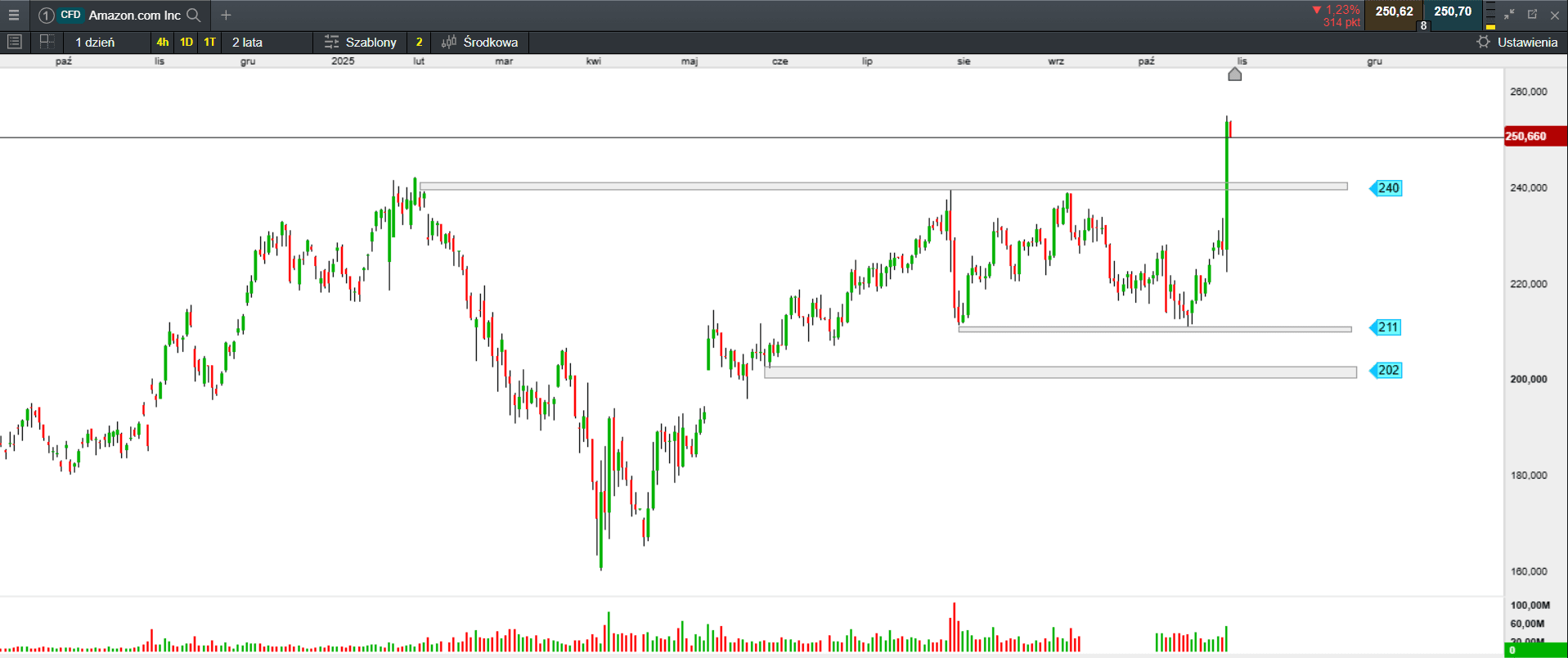Open the '1 dzień' interval dropdown
The image size is (1568, 658).
(x=96, y=42)
